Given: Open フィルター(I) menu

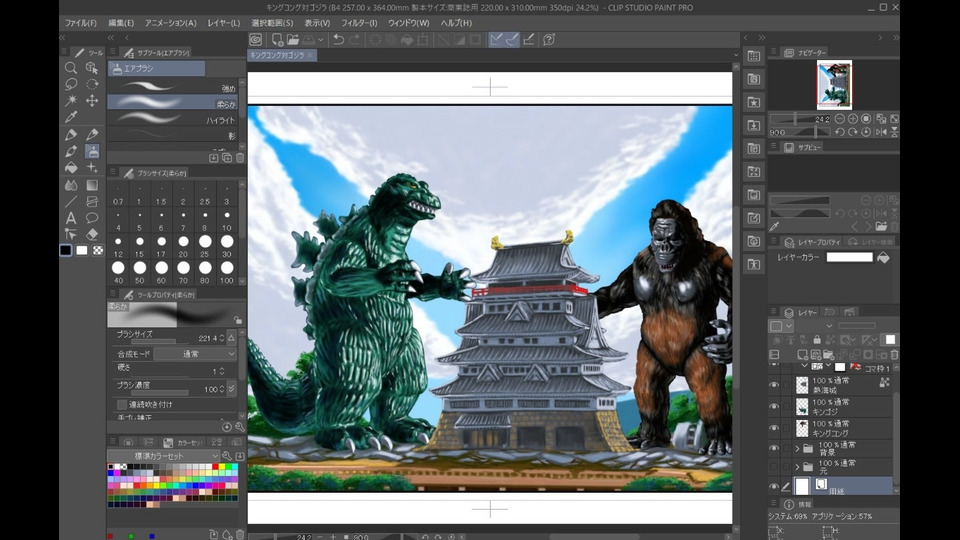Looking at the screenshot, I should pos(359,23).
